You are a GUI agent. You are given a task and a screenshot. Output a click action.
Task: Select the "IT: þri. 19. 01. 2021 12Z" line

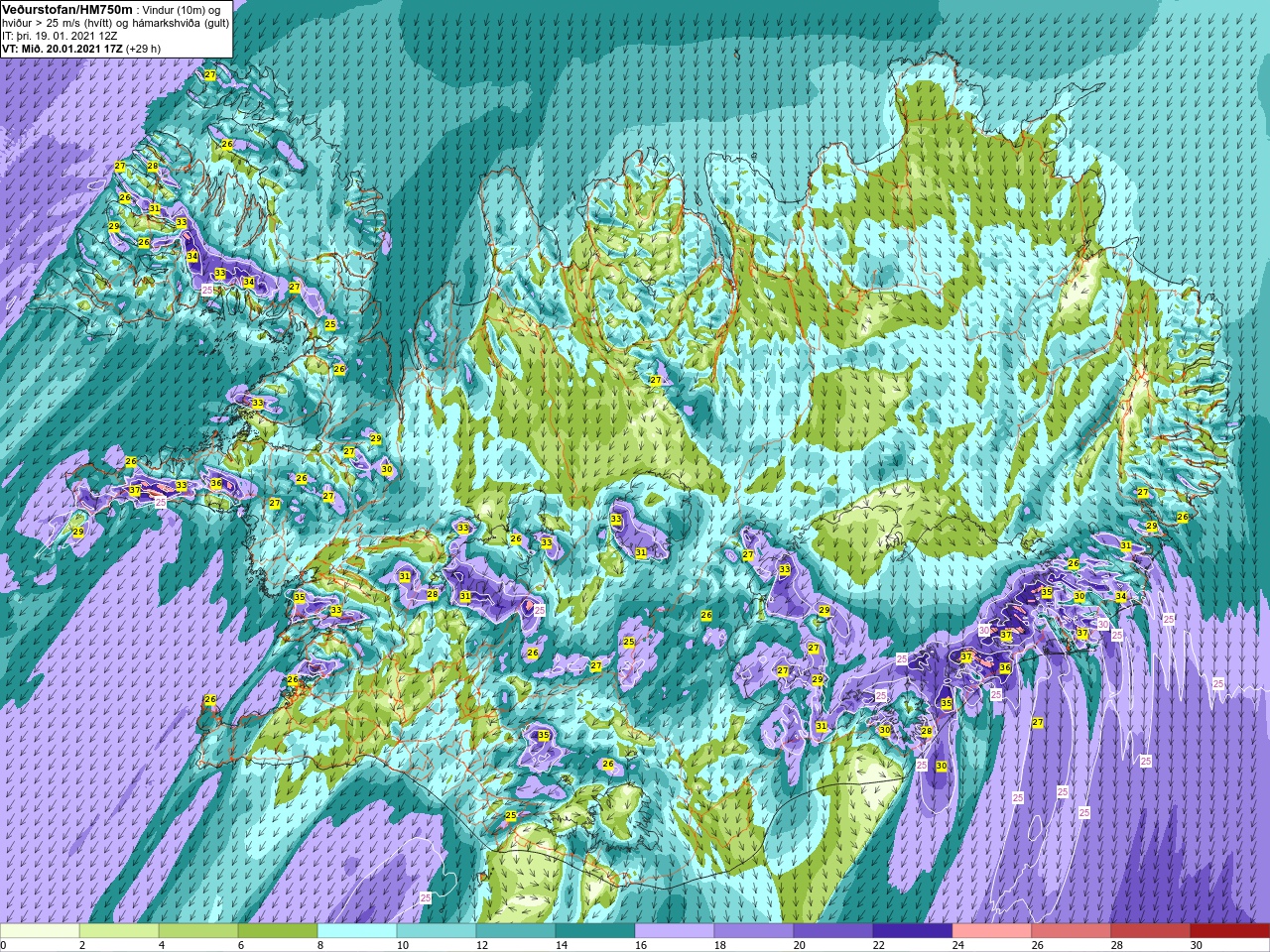(x=60, y=35)
